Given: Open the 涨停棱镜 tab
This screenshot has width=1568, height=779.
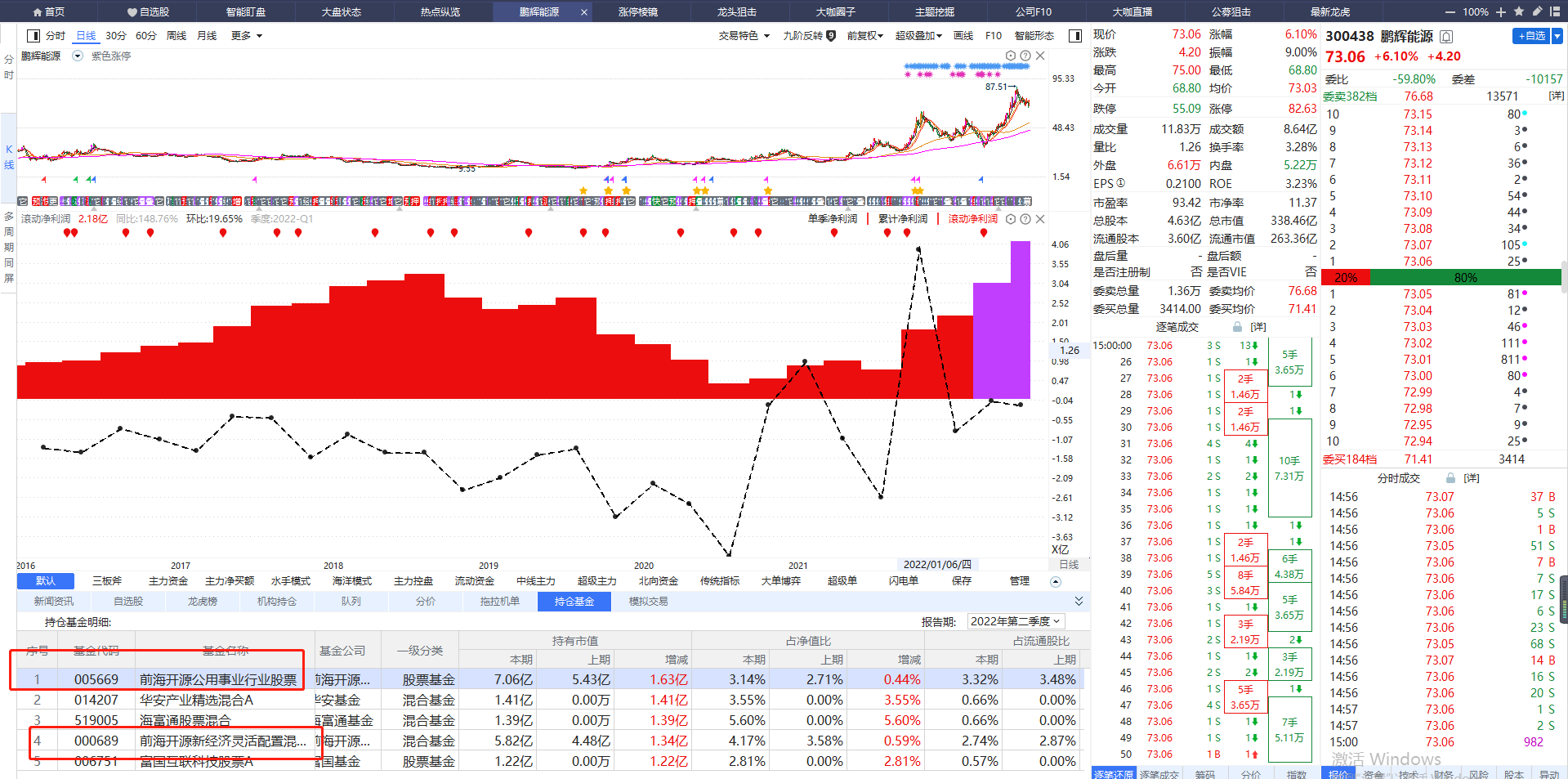Looking at the screenshot, I should [637, 11].
